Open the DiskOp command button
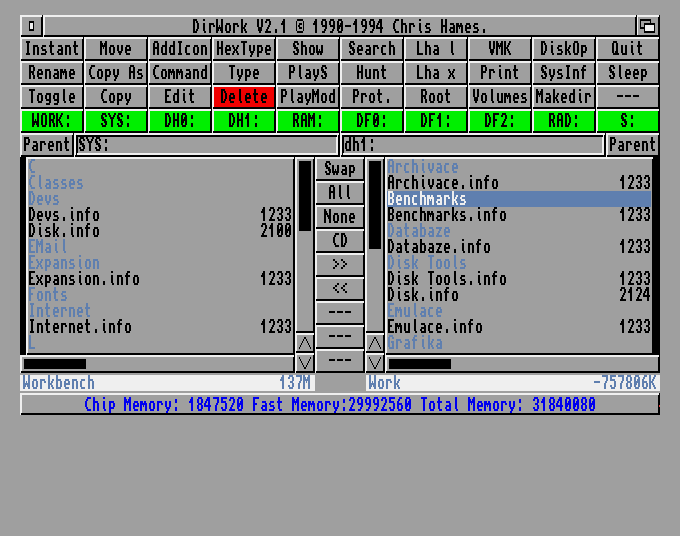680x536 pixels. pos(563,49)
